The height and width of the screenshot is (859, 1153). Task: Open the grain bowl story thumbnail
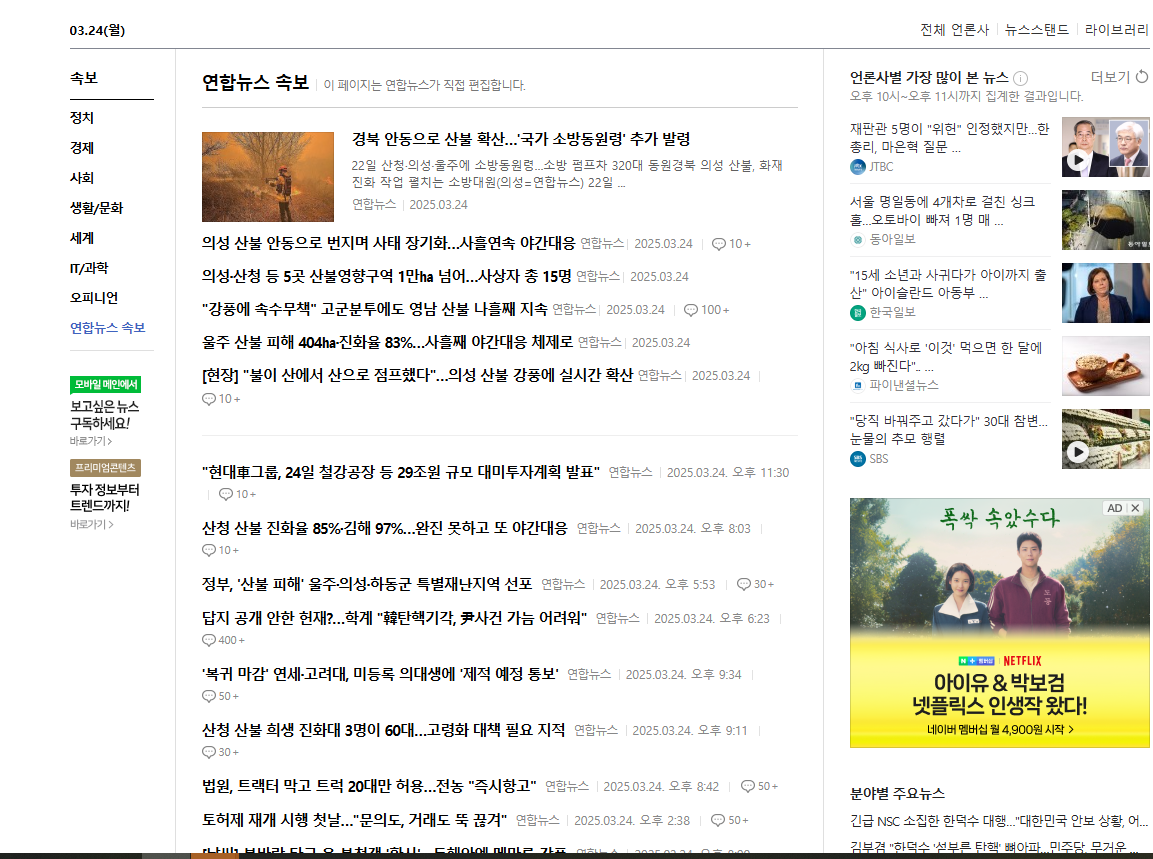point(1105,366)
